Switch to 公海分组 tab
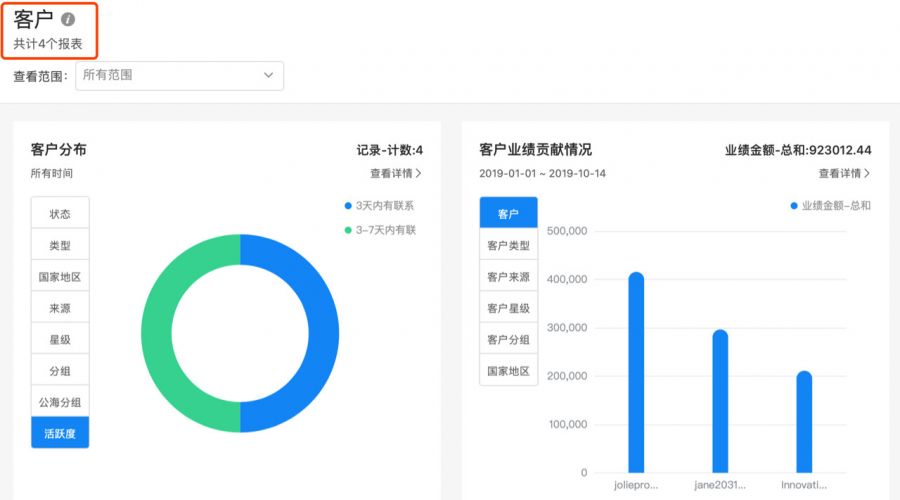 pyautogui.click(x=60, y=402)
